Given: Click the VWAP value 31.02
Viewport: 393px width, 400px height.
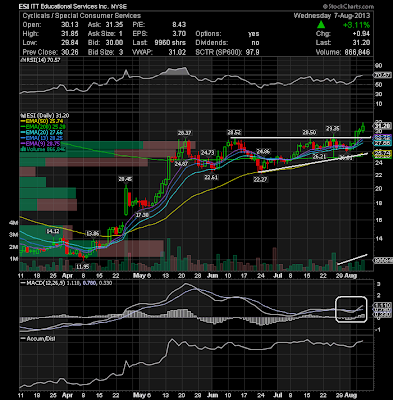Looking at the screenshot, I should [x=177, y=52].
